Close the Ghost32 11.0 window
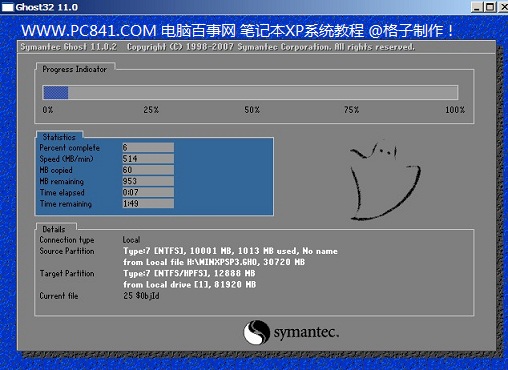 coord(503,7)
